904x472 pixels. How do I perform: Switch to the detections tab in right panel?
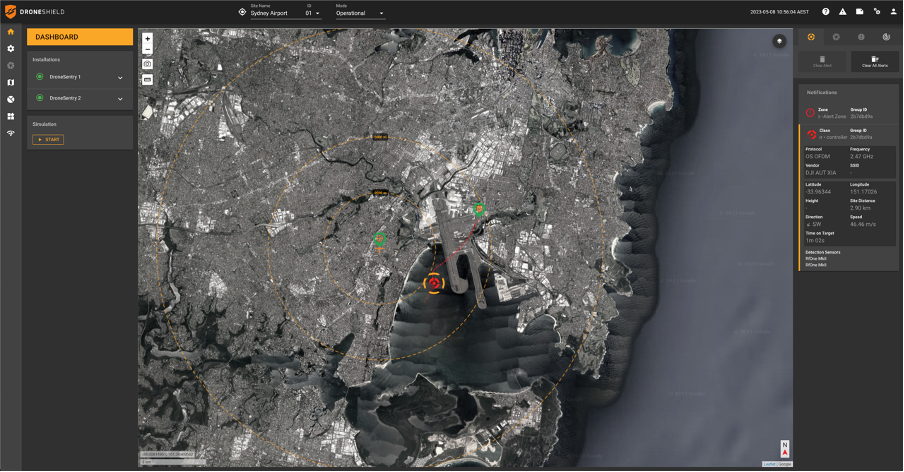pyautogui.click(x=811, y=37)
